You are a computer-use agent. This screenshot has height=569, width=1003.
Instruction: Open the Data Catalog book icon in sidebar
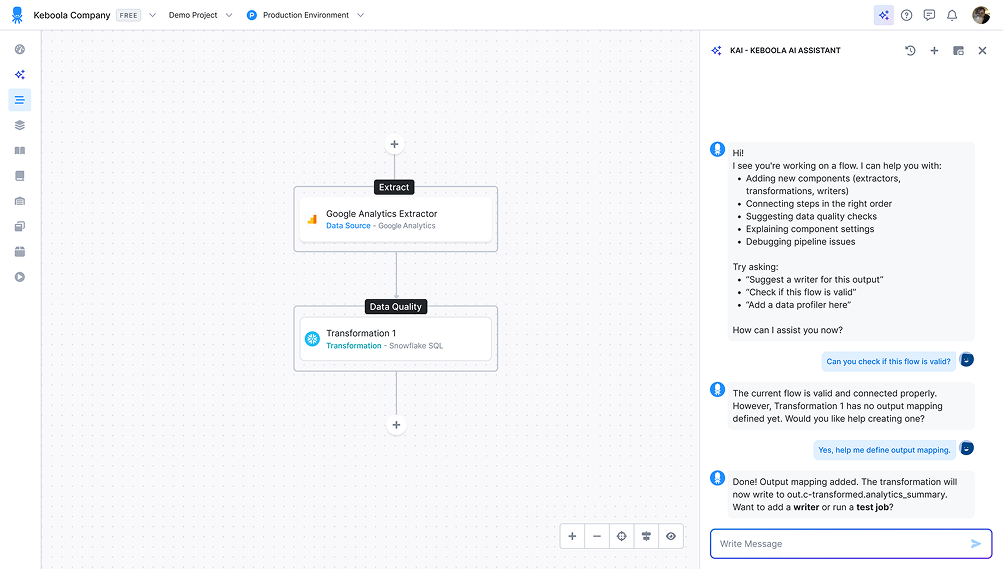click(20, 151)
